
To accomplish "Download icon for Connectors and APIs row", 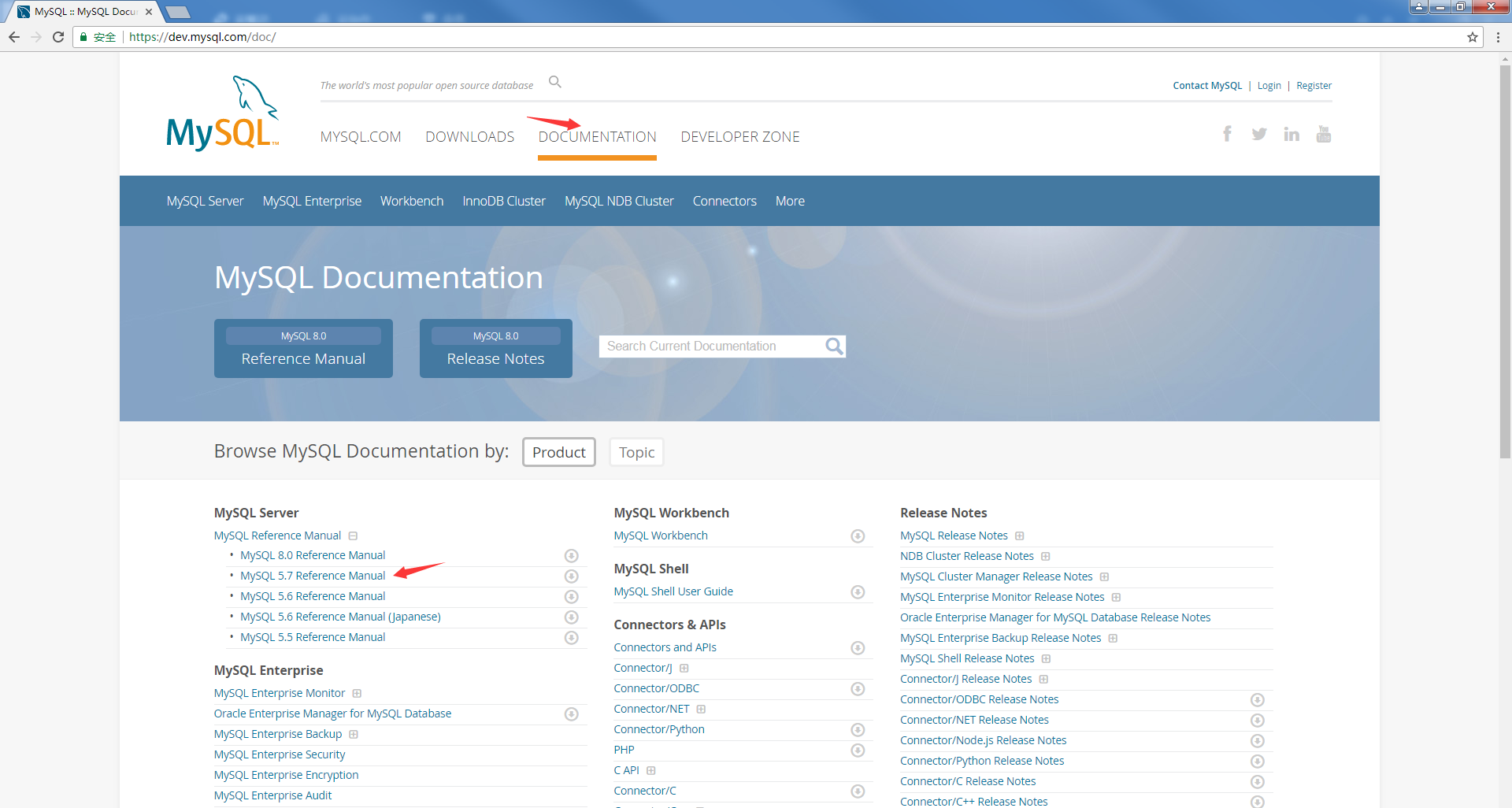I will [x=858, y=648].
